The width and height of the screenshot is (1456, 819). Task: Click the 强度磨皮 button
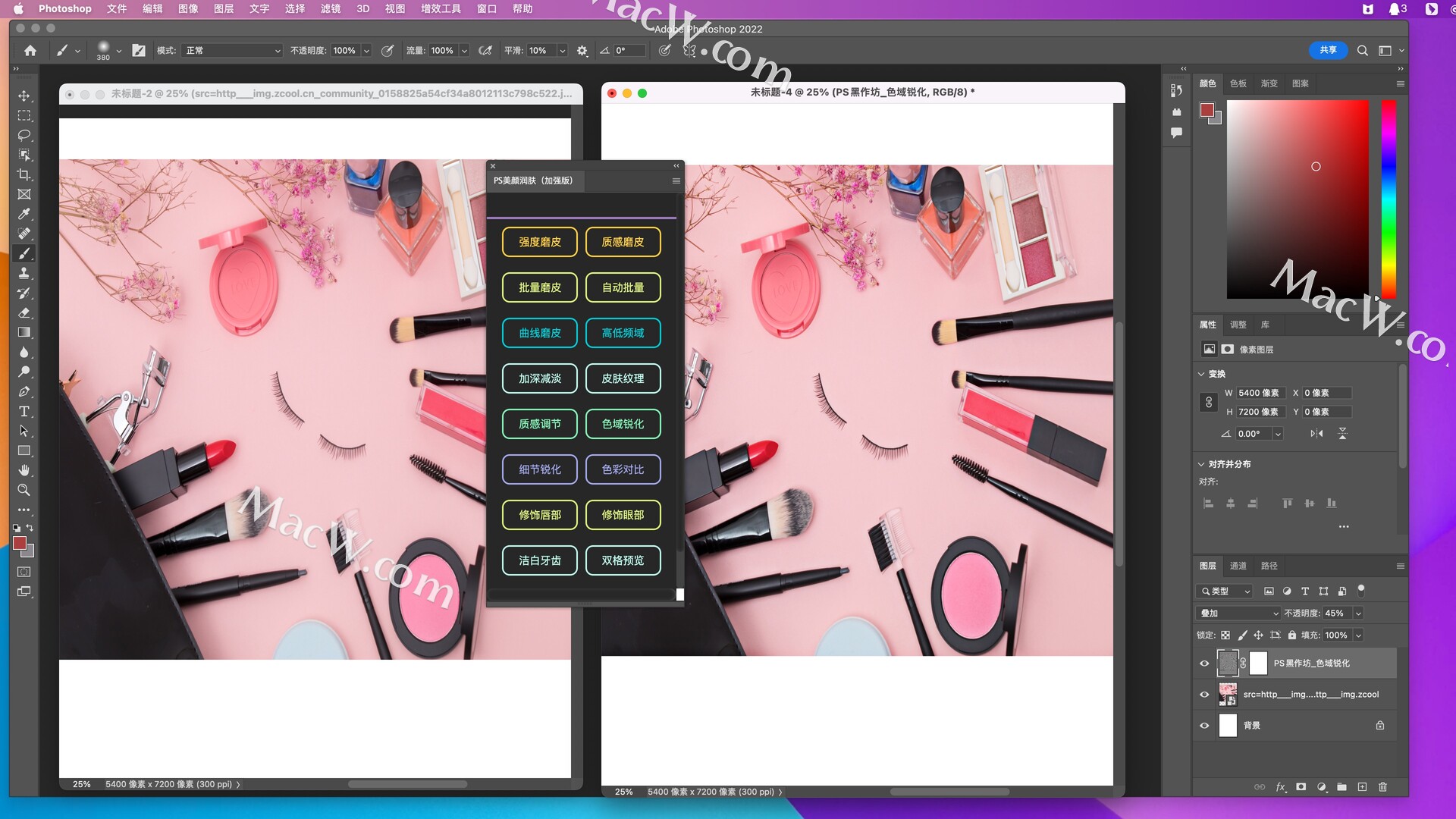pyautogui.click(x=539, y=242)
